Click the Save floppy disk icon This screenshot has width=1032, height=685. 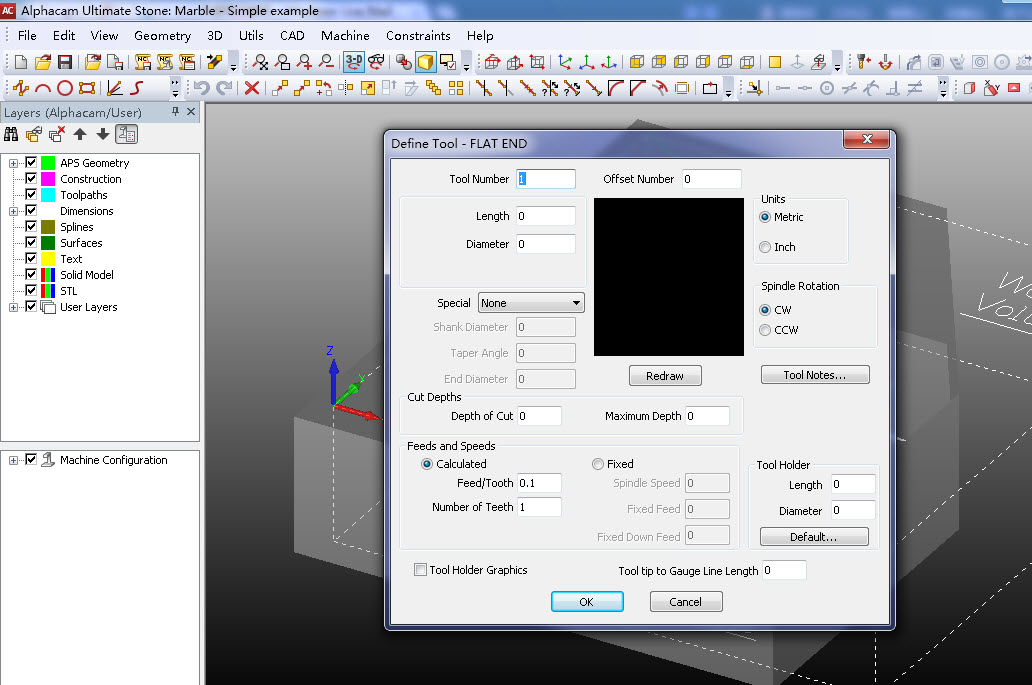coord(64,63)
